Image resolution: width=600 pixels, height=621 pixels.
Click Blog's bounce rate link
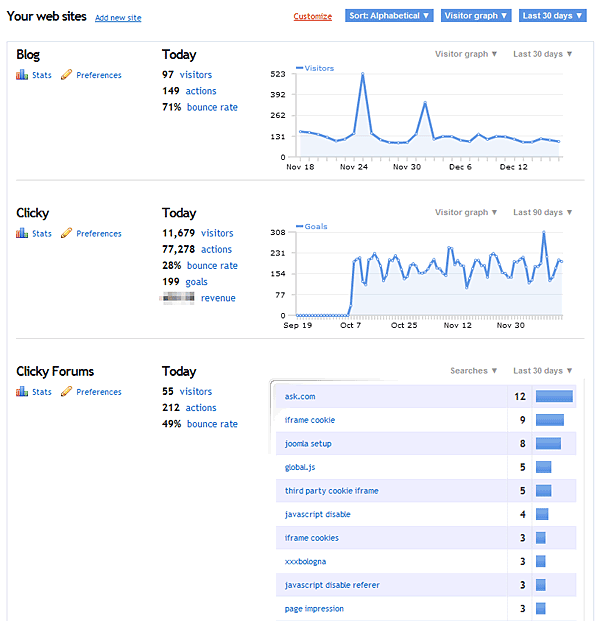point(212,107)
